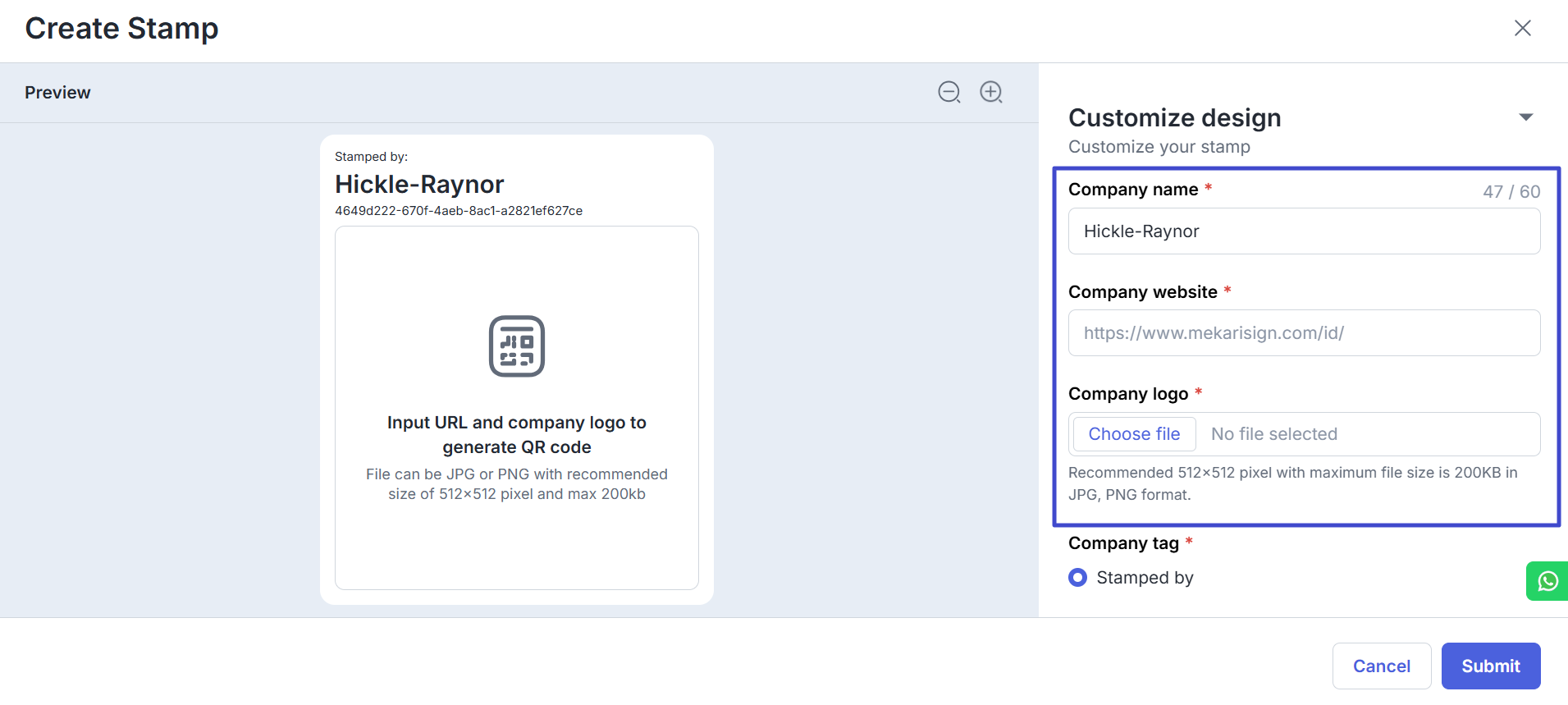Zoom out the stamp preview
The width and height of the screenshot is (1568, 705).
pos(949,92)
